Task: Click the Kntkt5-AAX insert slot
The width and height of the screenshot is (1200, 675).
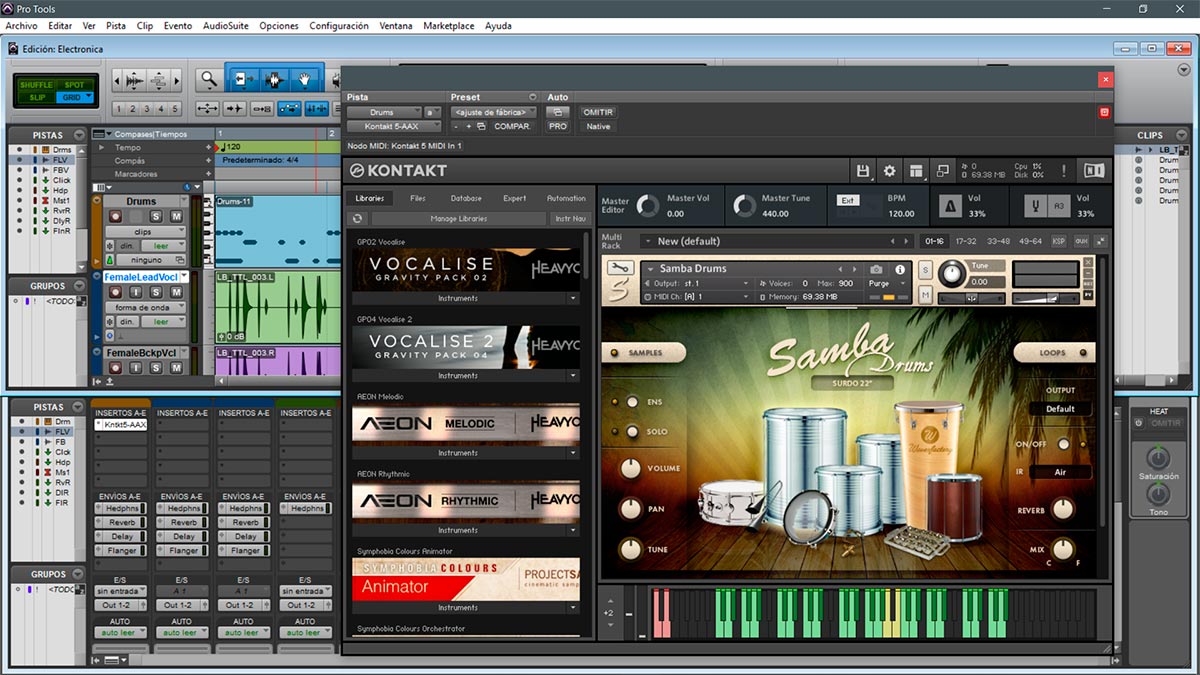Action: click(x=120, y=425)
